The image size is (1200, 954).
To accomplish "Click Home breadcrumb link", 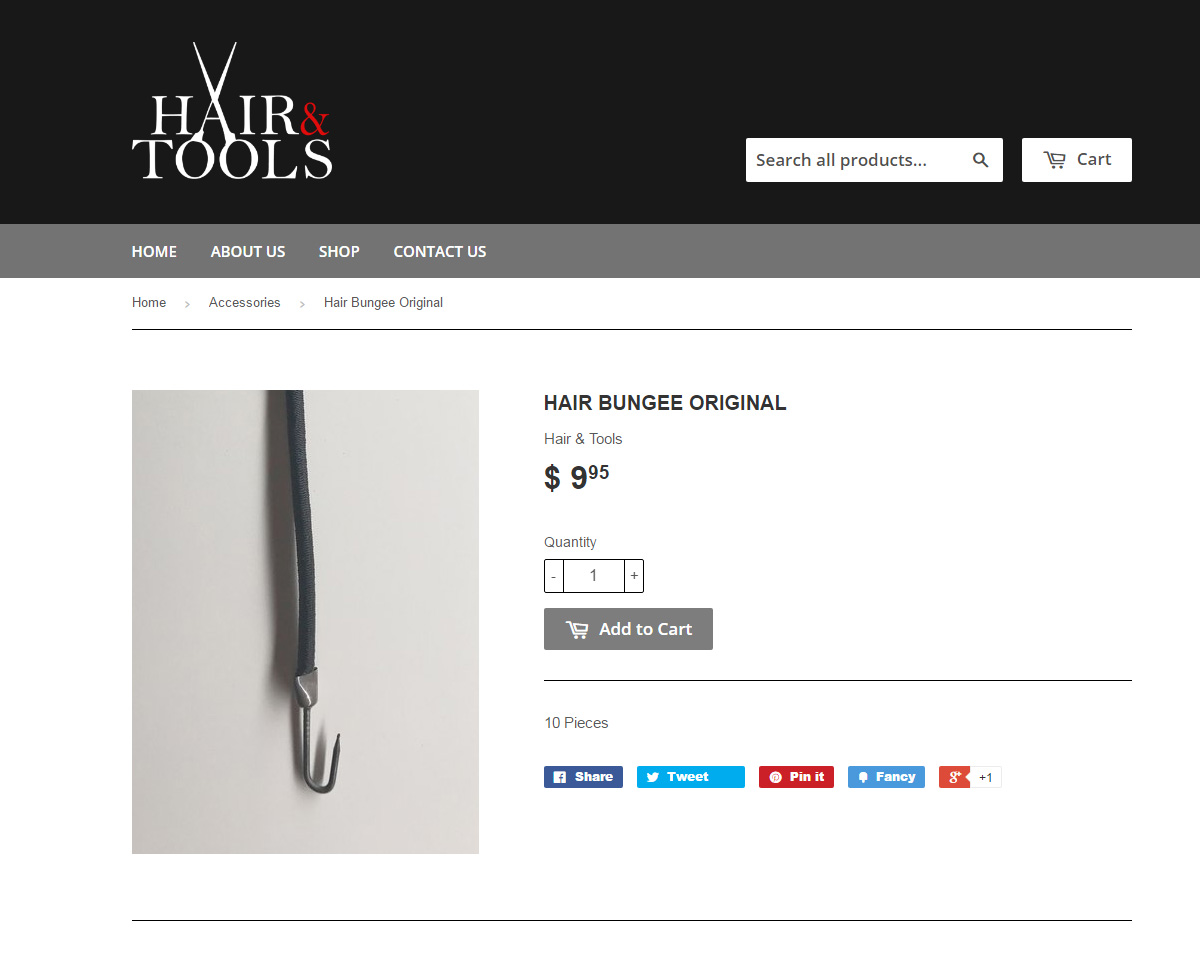I will (149, 302).
